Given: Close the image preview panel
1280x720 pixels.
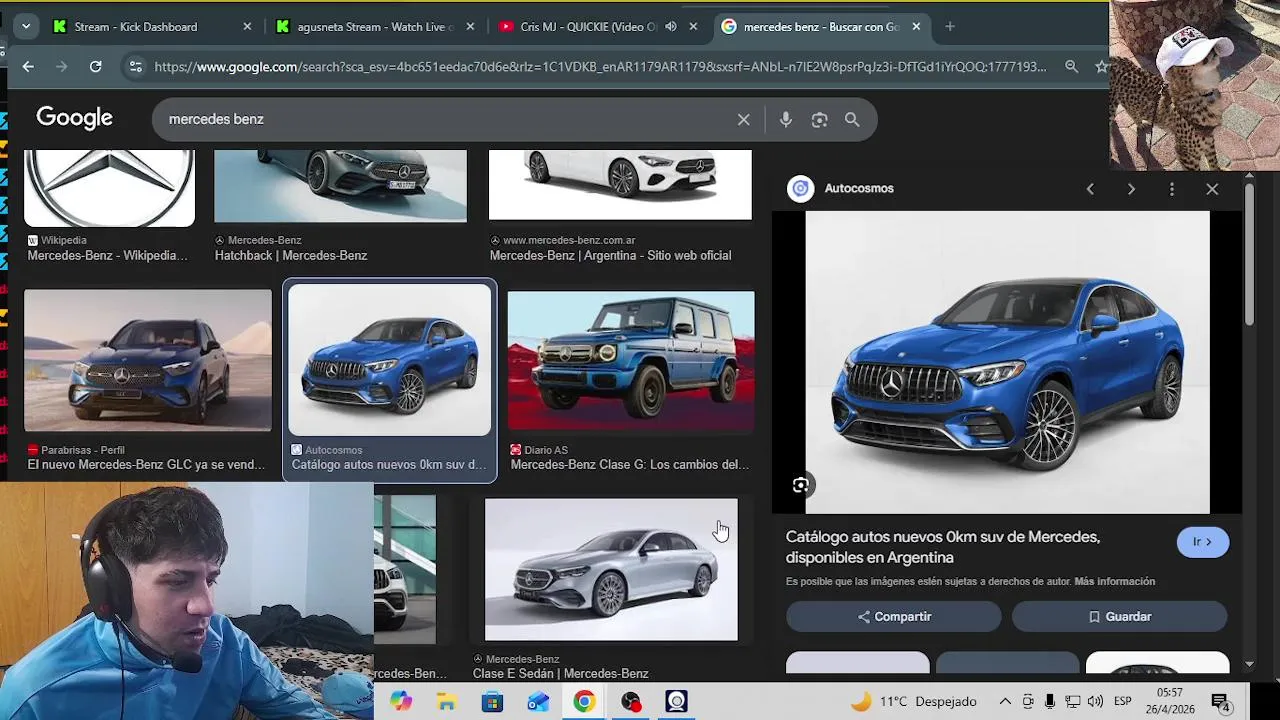Looking at the screenshot, I should tap(1212, 189).
